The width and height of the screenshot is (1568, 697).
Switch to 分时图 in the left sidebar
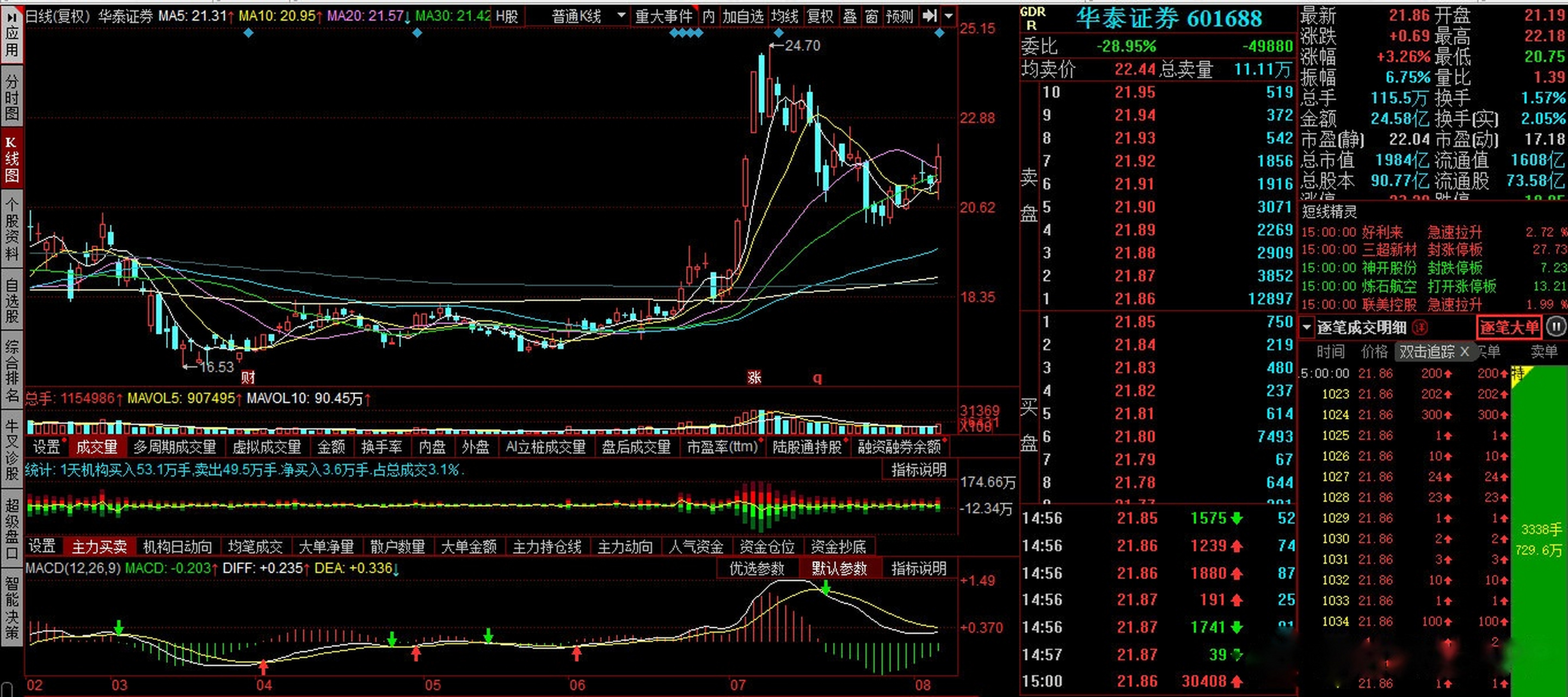click(x=11, y=96)
